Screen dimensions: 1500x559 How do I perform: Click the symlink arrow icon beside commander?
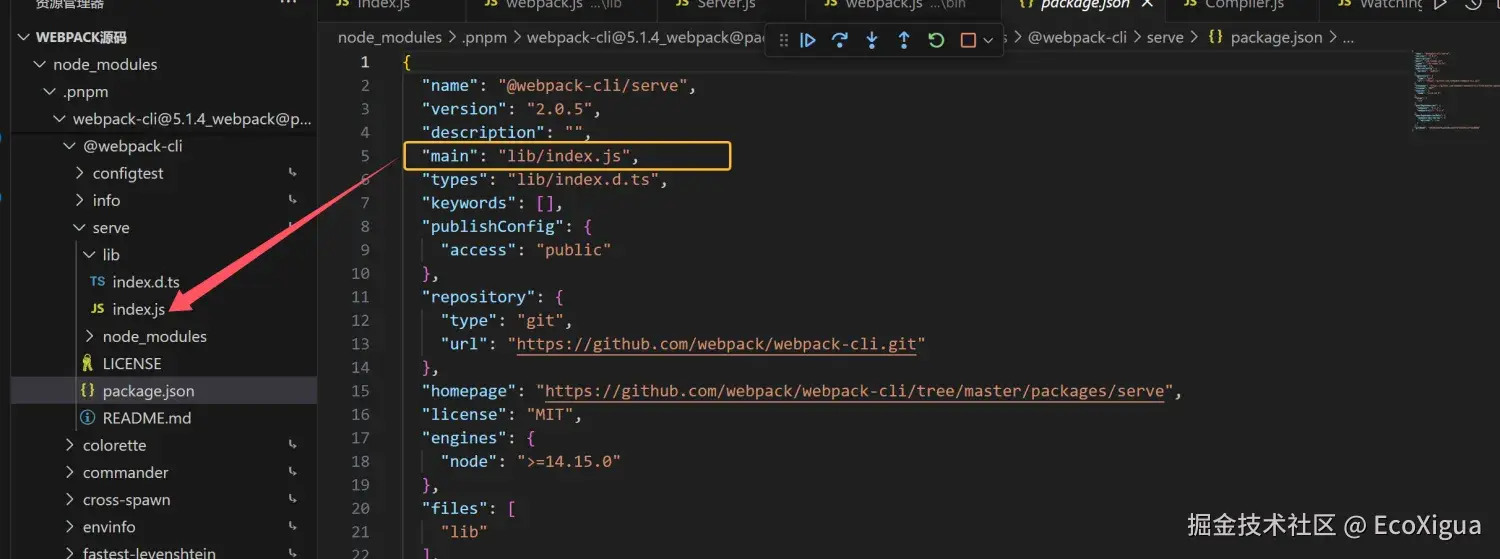pos(293,472)
